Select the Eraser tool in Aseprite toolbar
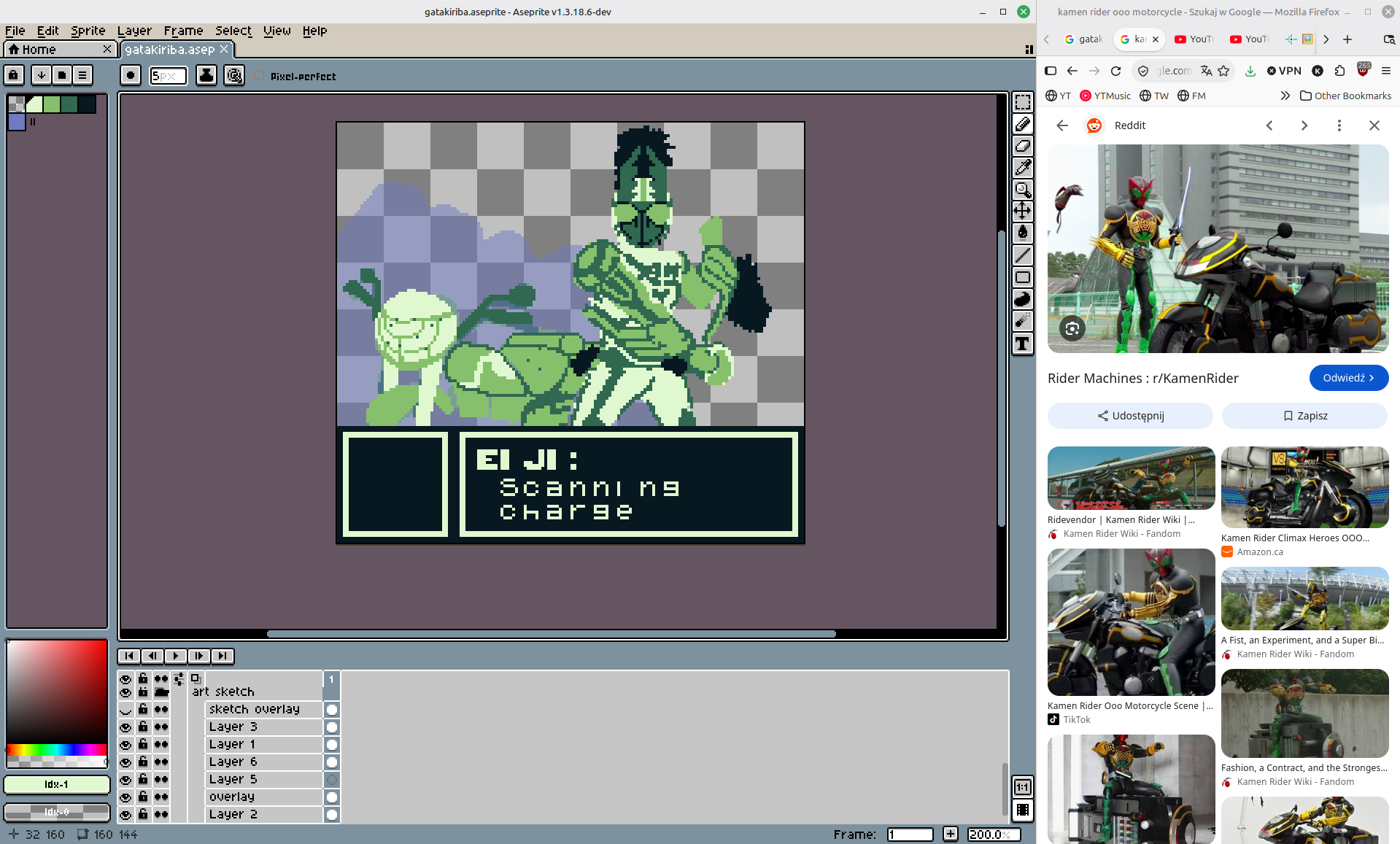1400x844 pixels. tap(1023, 146)
